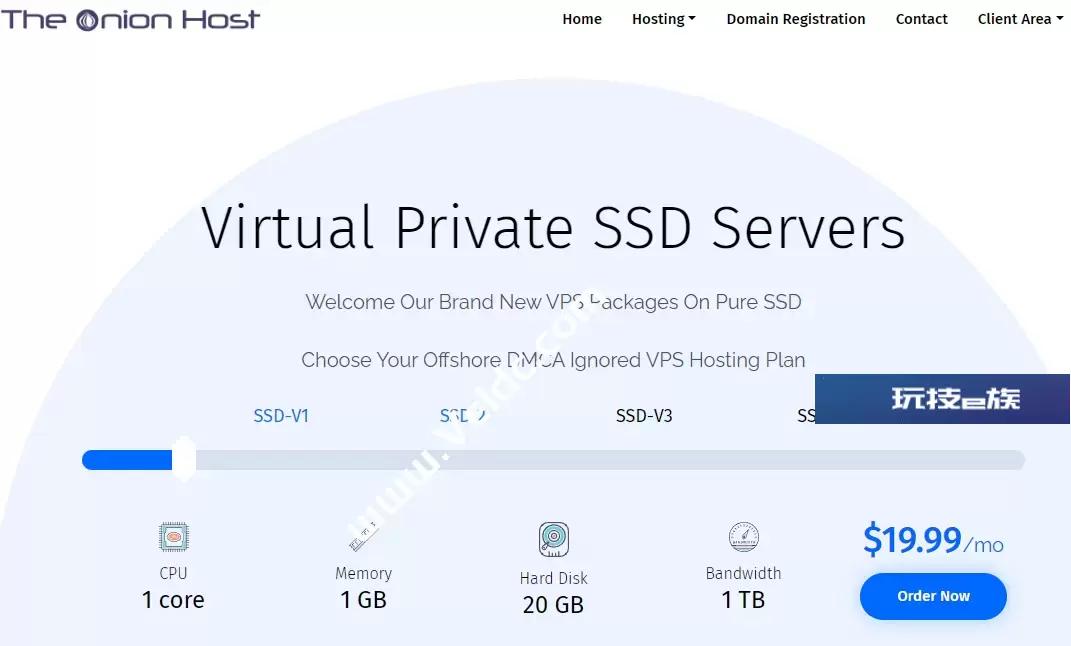This screenshot has width=1071, height=646.
Task: Expand the Hosting dropdown menu
Action: (663, 19)
